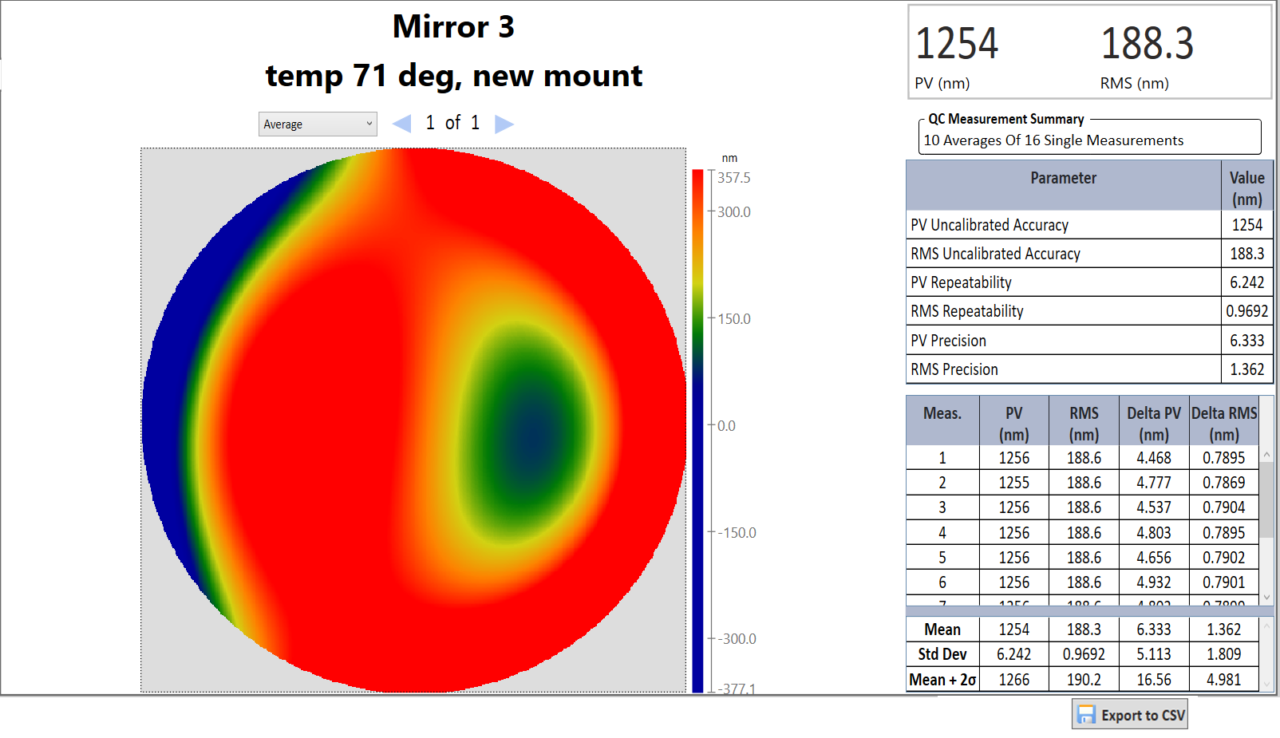Click the next measurement blue arrow icon
Image resolution: width=1280 pixels, height=738 pixels.
(505, 122)
